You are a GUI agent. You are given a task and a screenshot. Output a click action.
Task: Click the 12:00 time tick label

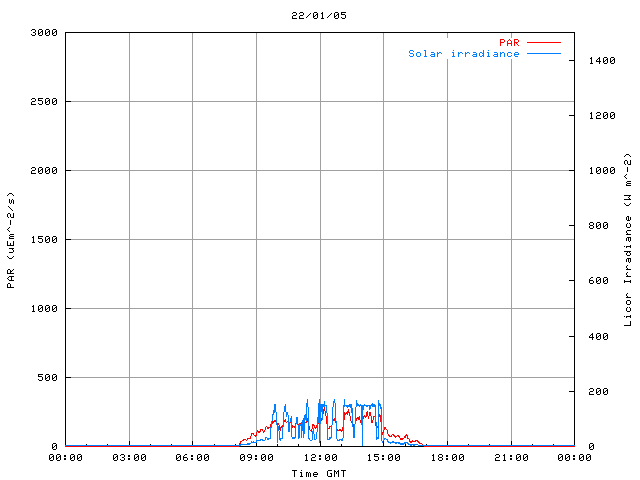point(320,458)
